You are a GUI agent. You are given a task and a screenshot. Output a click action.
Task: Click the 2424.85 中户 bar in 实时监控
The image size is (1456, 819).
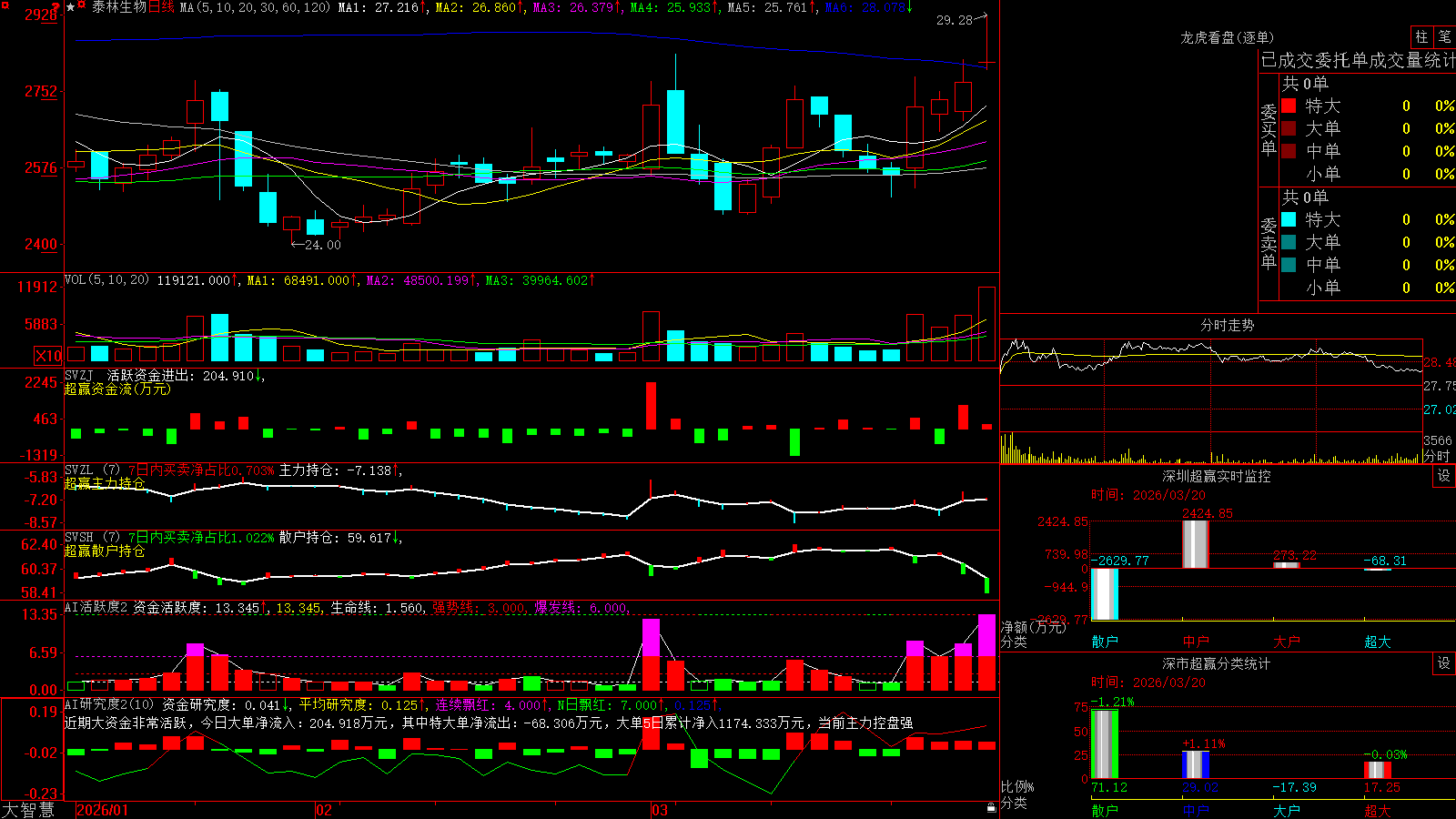(x=1196, y=544)
